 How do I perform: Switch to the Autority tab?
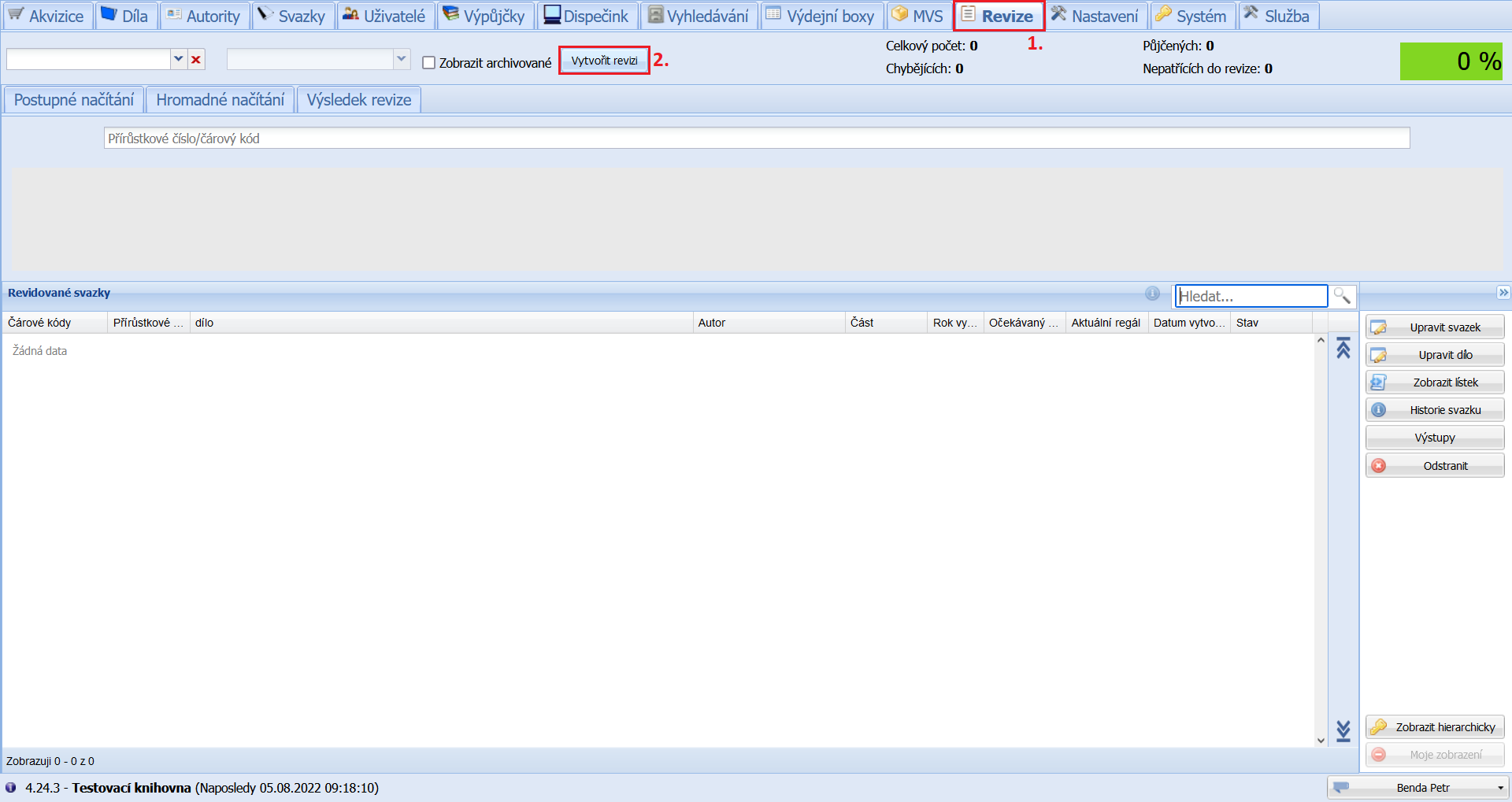[x=205, y=16]
